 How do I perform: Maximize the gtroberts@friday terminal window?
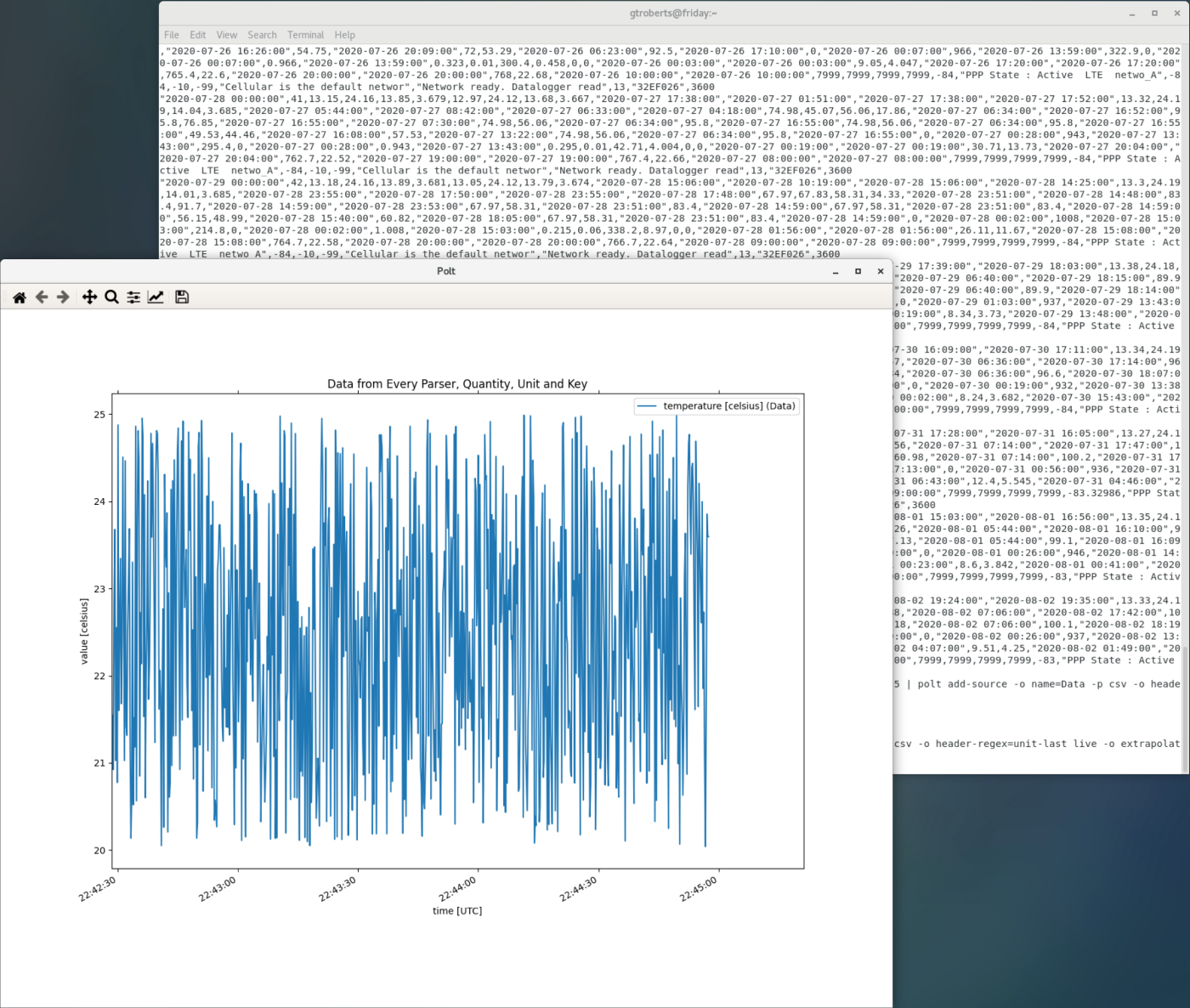point(1154,14)
